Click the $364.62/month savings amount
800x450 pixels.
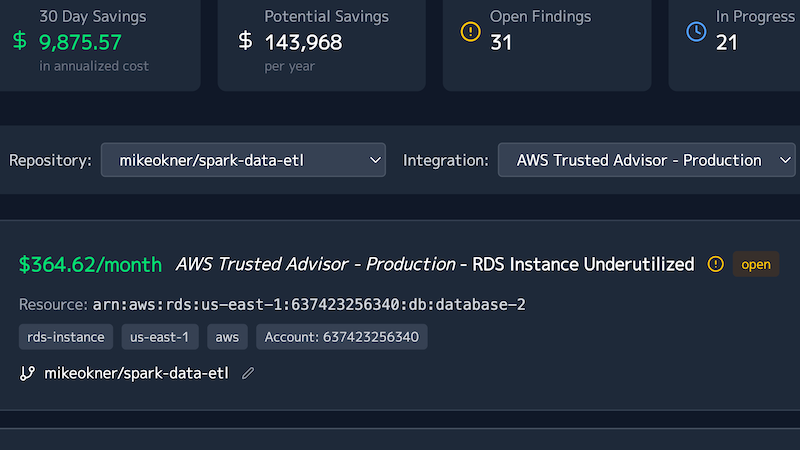point(90,264)
